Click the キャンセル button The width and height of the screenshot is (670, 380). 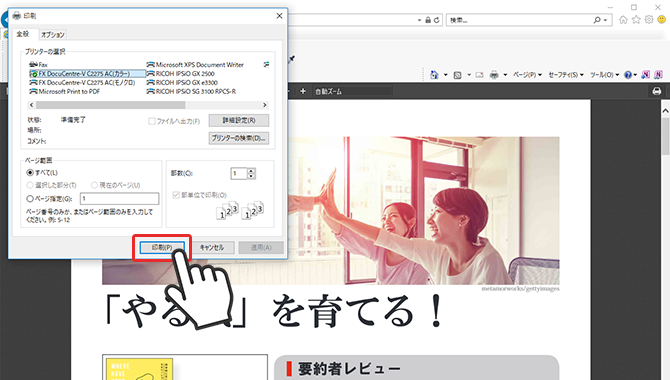(212, 247)
